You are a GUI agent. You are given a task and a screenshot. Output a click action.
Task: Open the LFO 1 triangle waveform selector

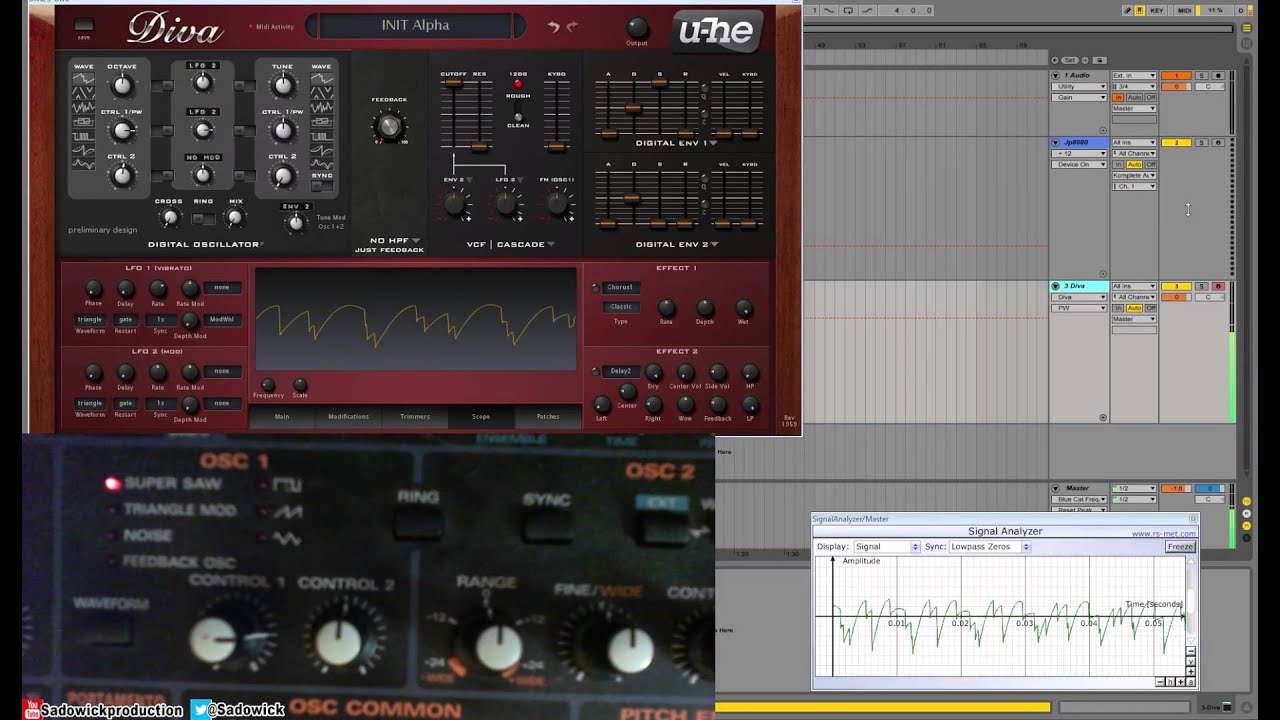(90, 319)
